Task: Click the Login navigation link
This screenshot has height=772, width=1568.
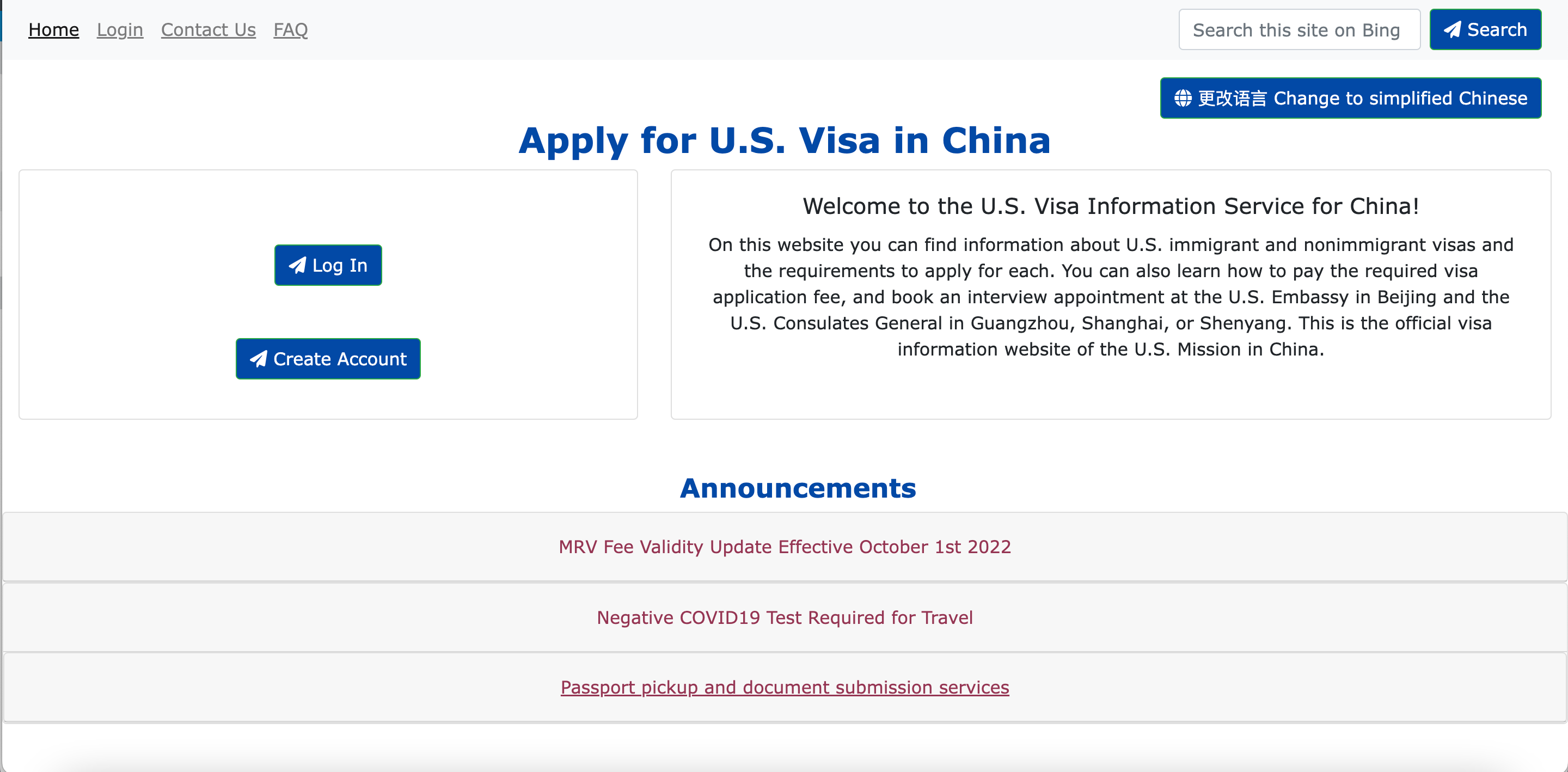Action: click(x=120, y=30)
